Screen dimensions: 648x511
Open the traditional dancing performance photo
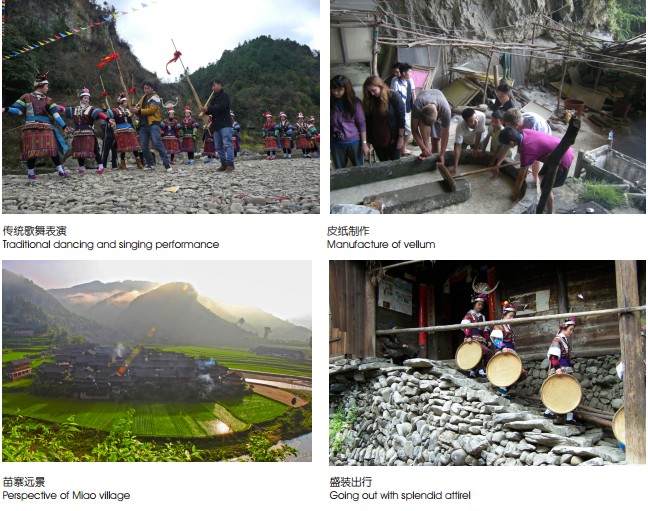click(161, 107)
